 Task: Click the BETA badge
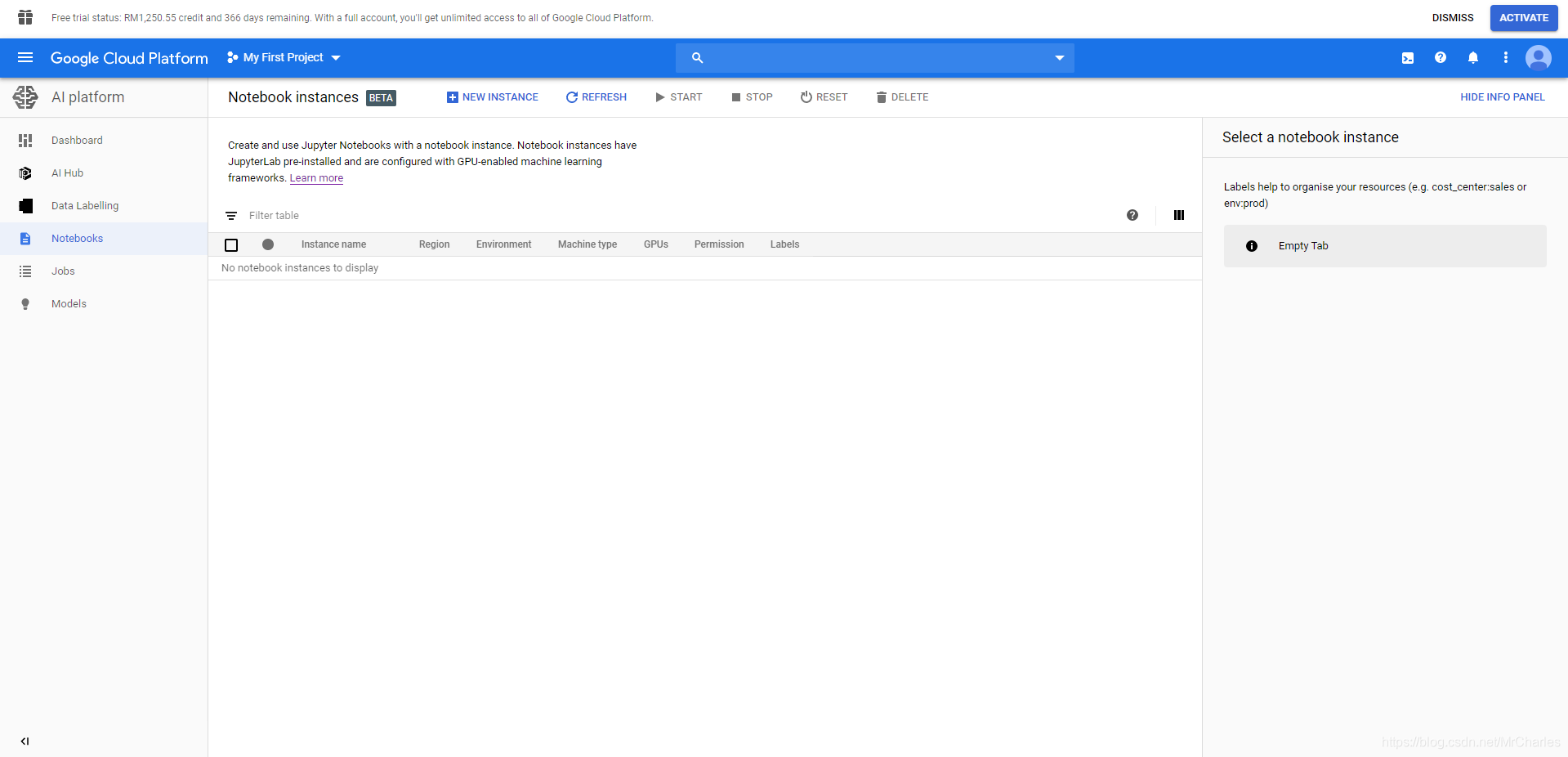click(381, 98)
